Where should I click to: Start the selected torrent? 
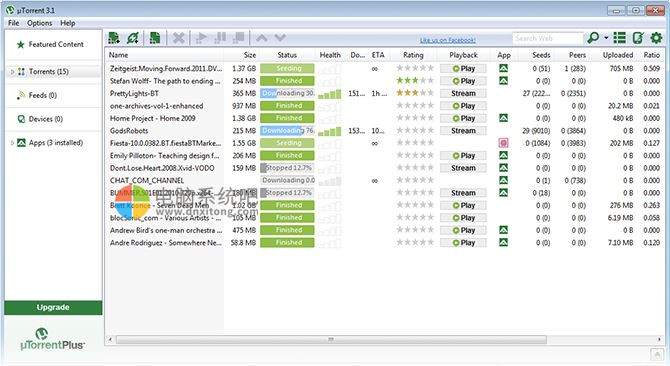(201, 38)
